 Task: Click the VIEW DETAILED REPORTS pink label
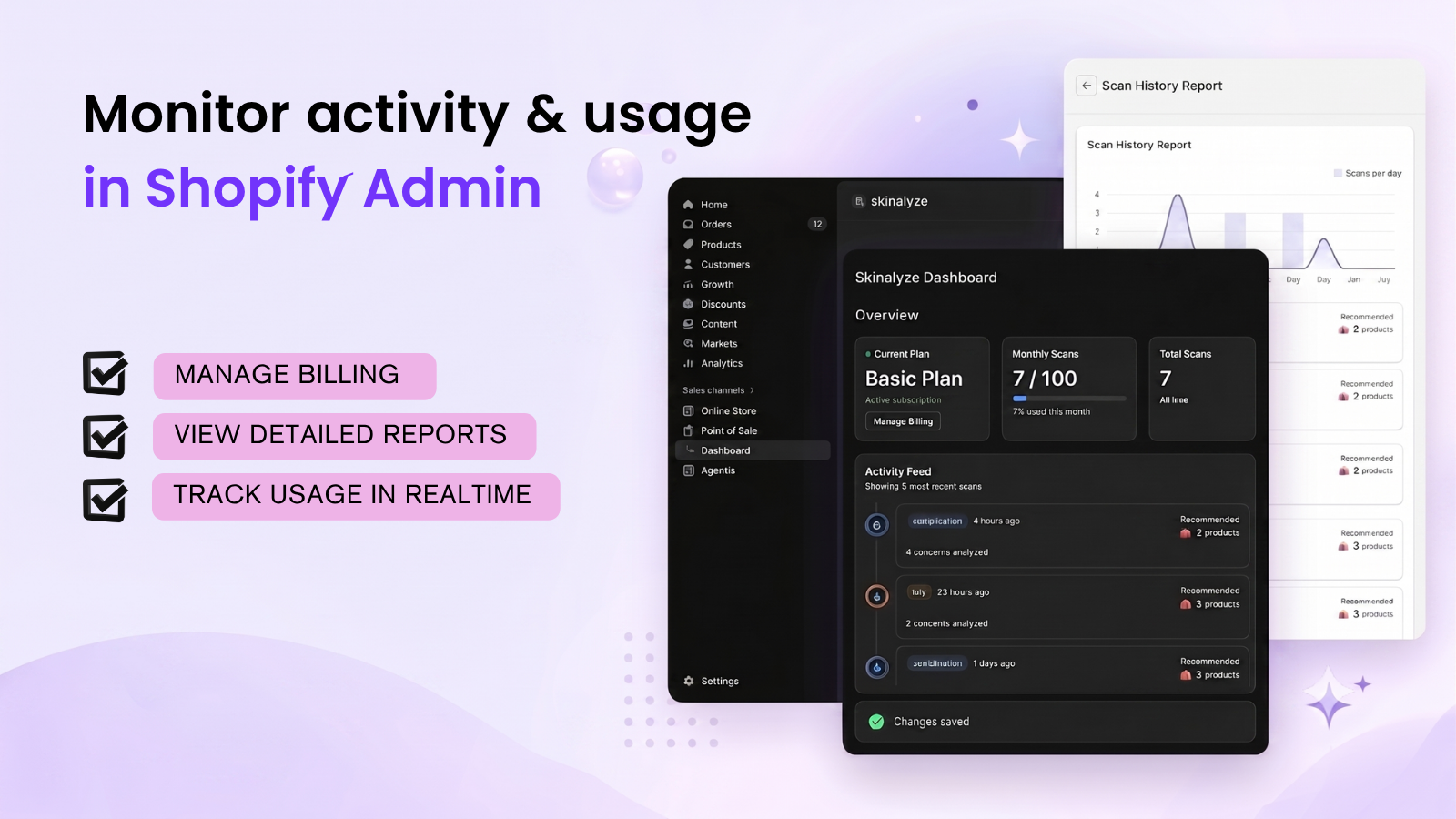(x=345, y=436)
